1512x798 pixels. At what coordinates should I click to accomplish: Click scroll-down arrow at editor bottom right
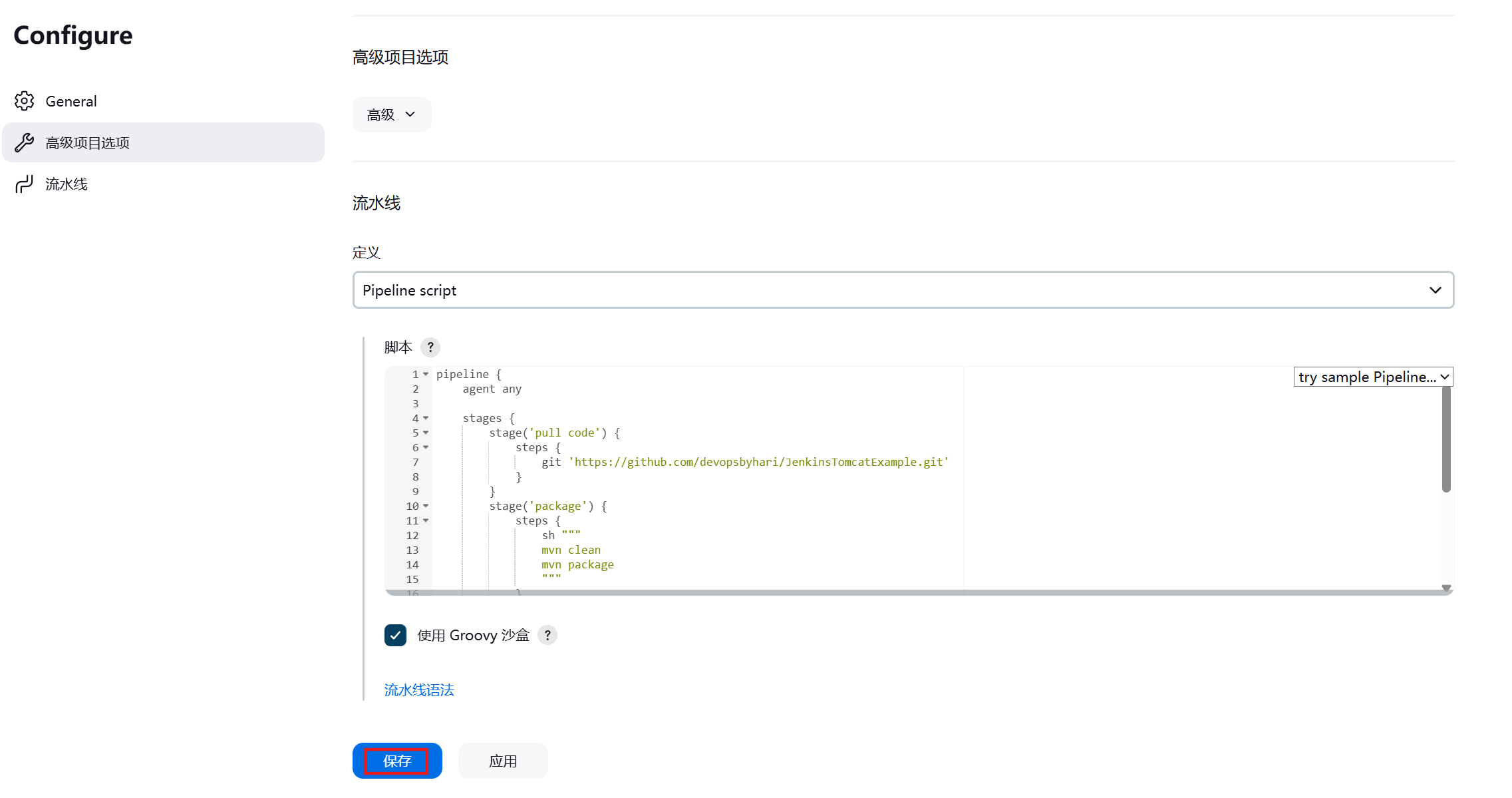(x=1445, y=588)
